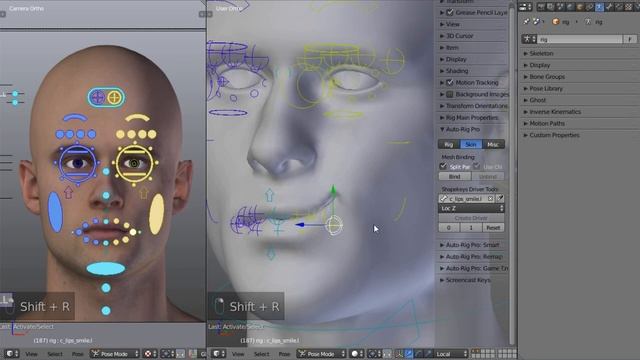
Task: Click the rig name input field
Action: [x=580, y=39]
